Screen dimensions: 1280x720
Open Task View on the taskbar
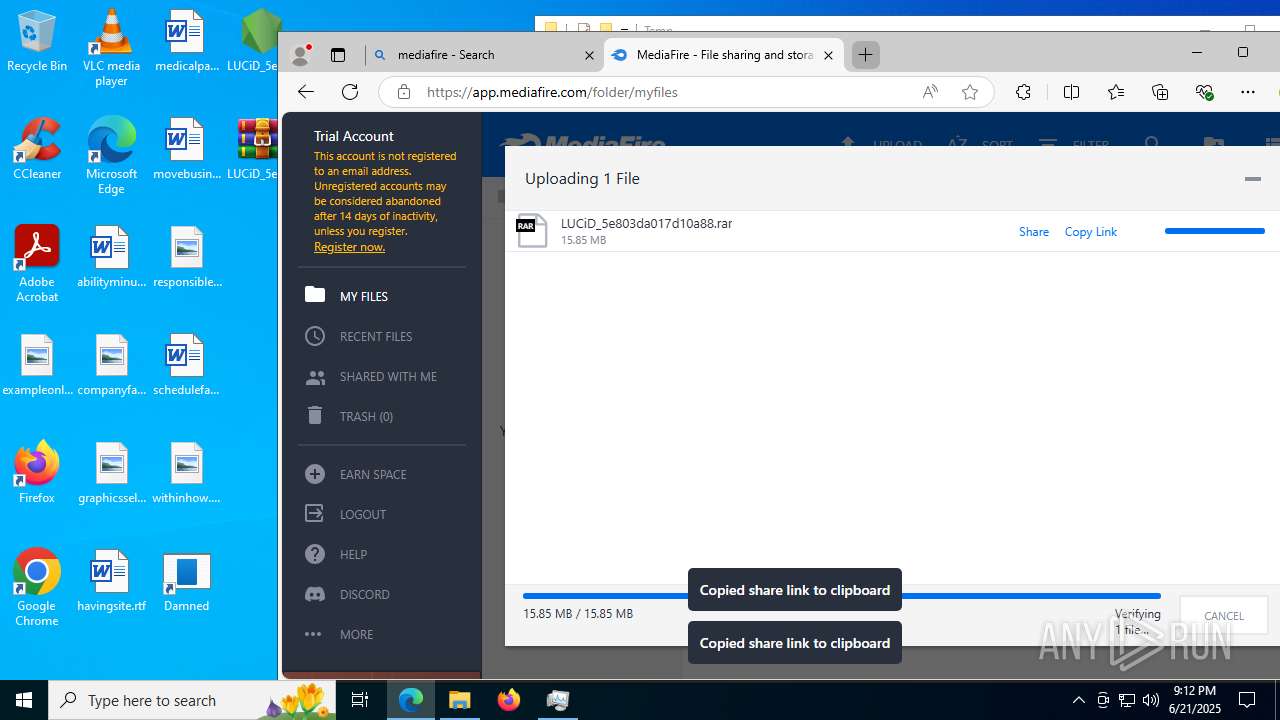(x=360, y=700)
